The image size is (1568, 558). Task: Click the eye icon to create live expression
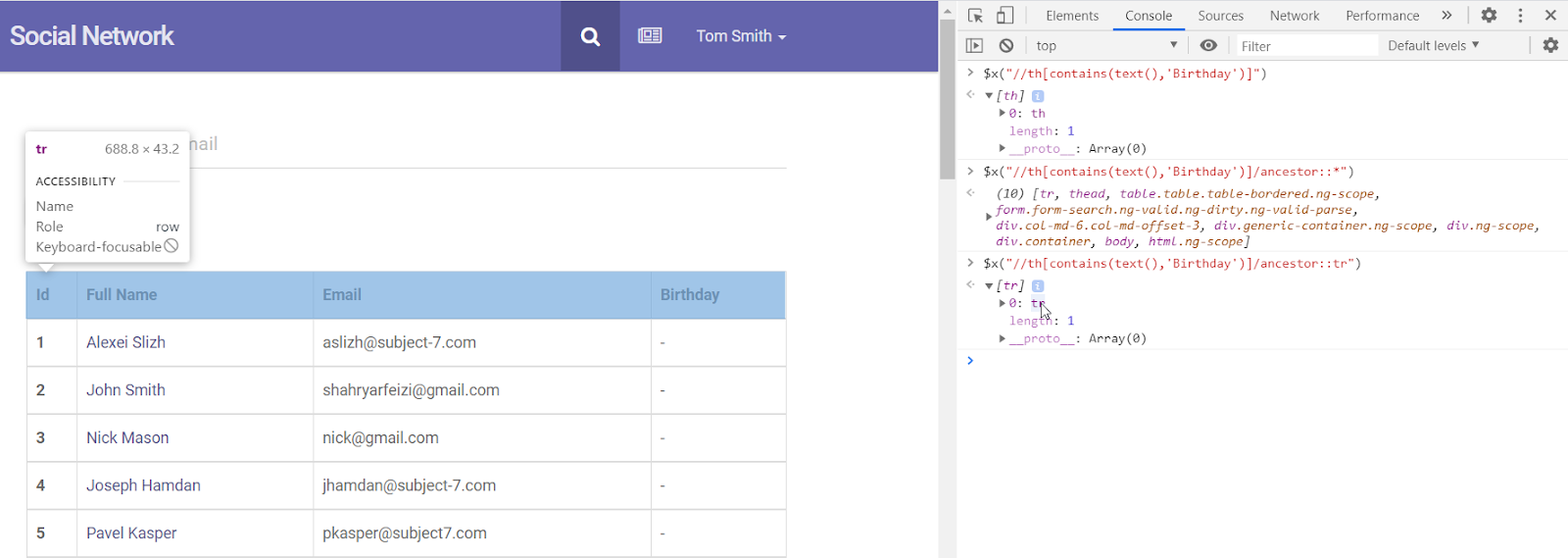[1208, 45]
